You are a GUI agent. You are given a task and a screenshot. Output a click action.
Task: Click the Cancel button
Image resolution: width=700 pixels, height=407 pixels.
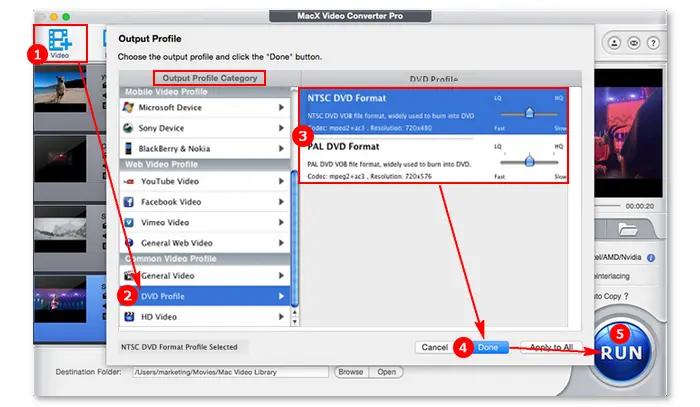point(434,347)
